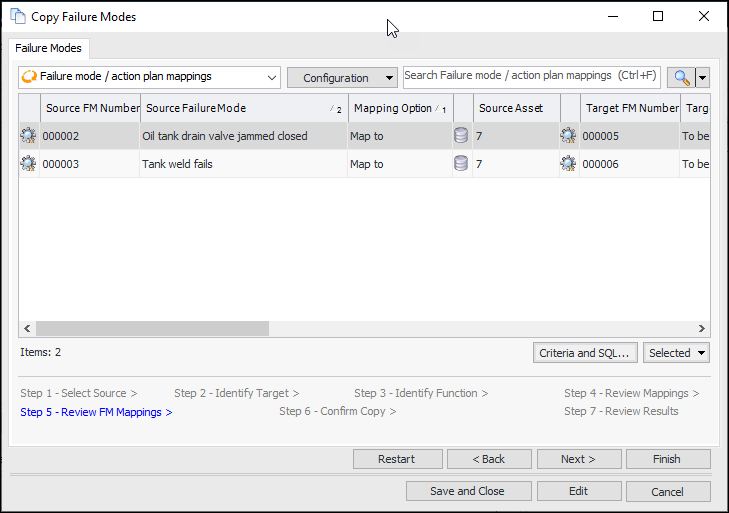Click 'Map to' in the Tank weld fails row
729x513 pixels.
coord(366,164)
